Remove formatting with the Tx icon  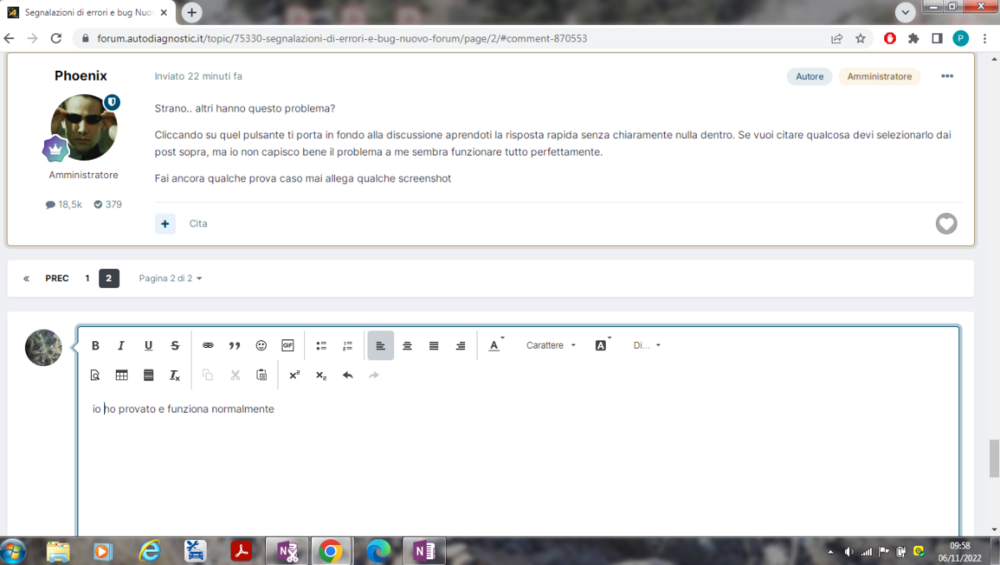(175, 376)
